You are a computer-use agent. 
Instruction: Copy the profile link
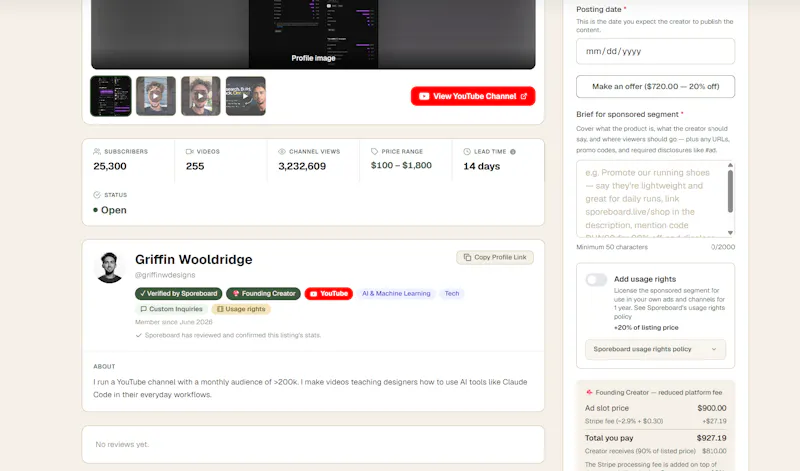coord(495,257)
